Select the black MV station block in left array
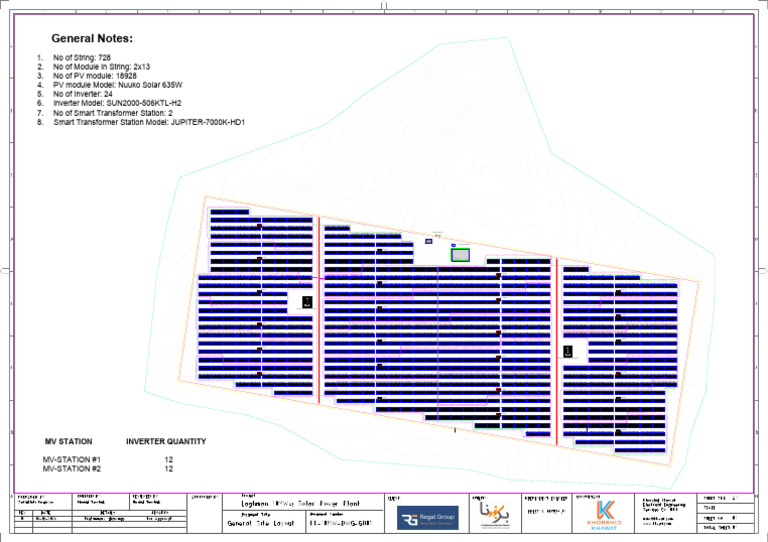The image size is (768, 542). [307, 302]
